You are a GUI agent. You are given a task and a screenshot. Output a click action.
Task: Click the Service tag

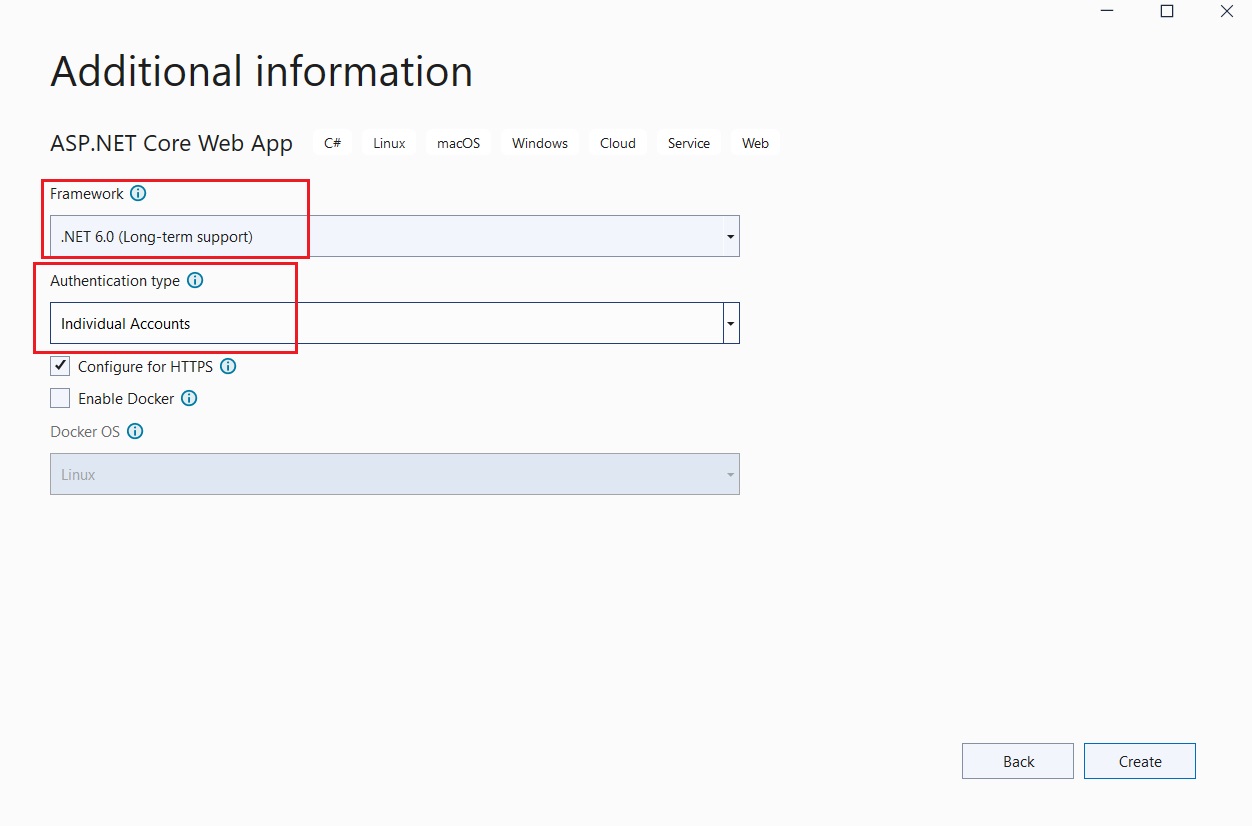click(689, 143)
